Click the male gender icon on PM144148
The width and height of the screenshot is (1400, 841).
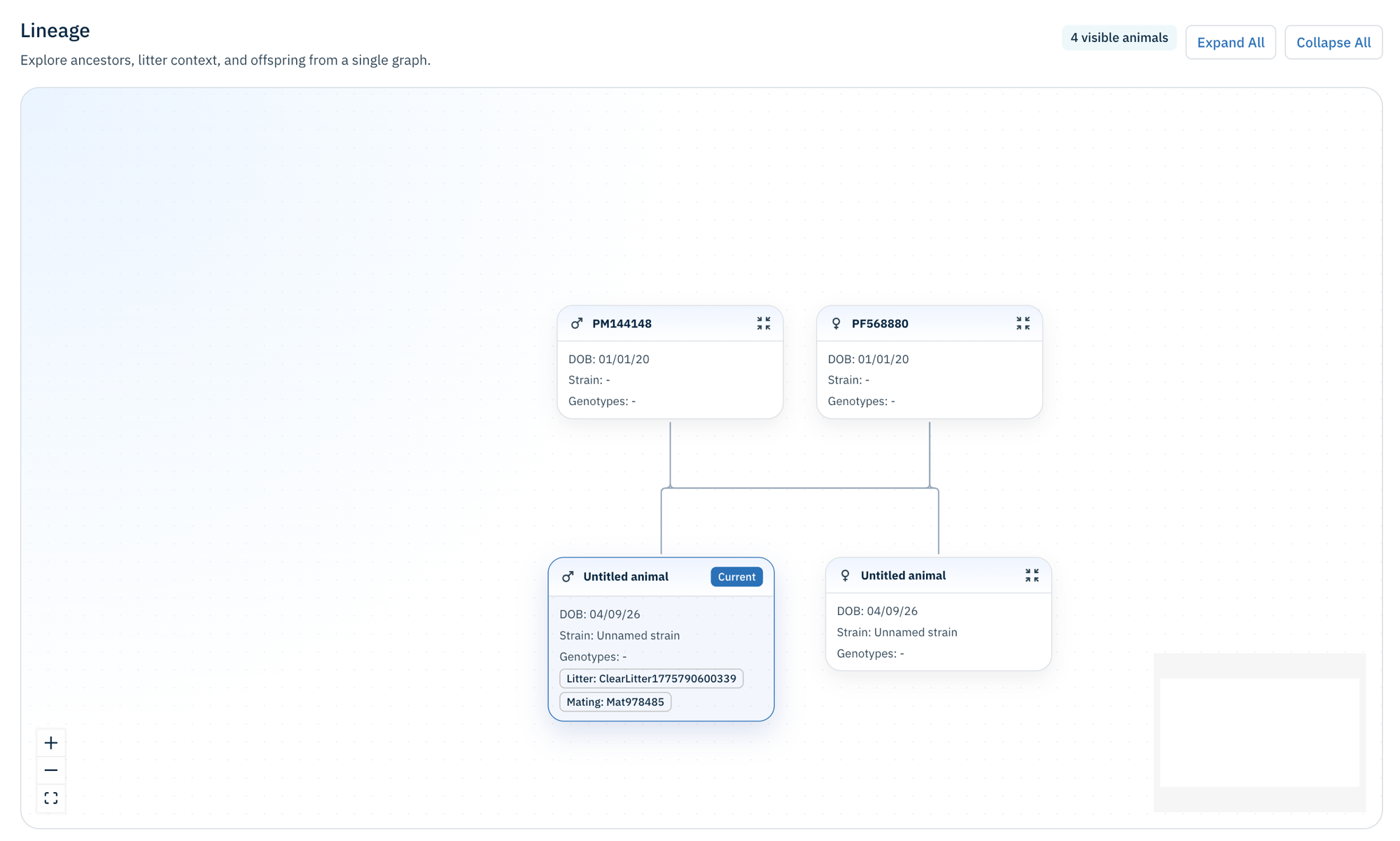(576, 323)
